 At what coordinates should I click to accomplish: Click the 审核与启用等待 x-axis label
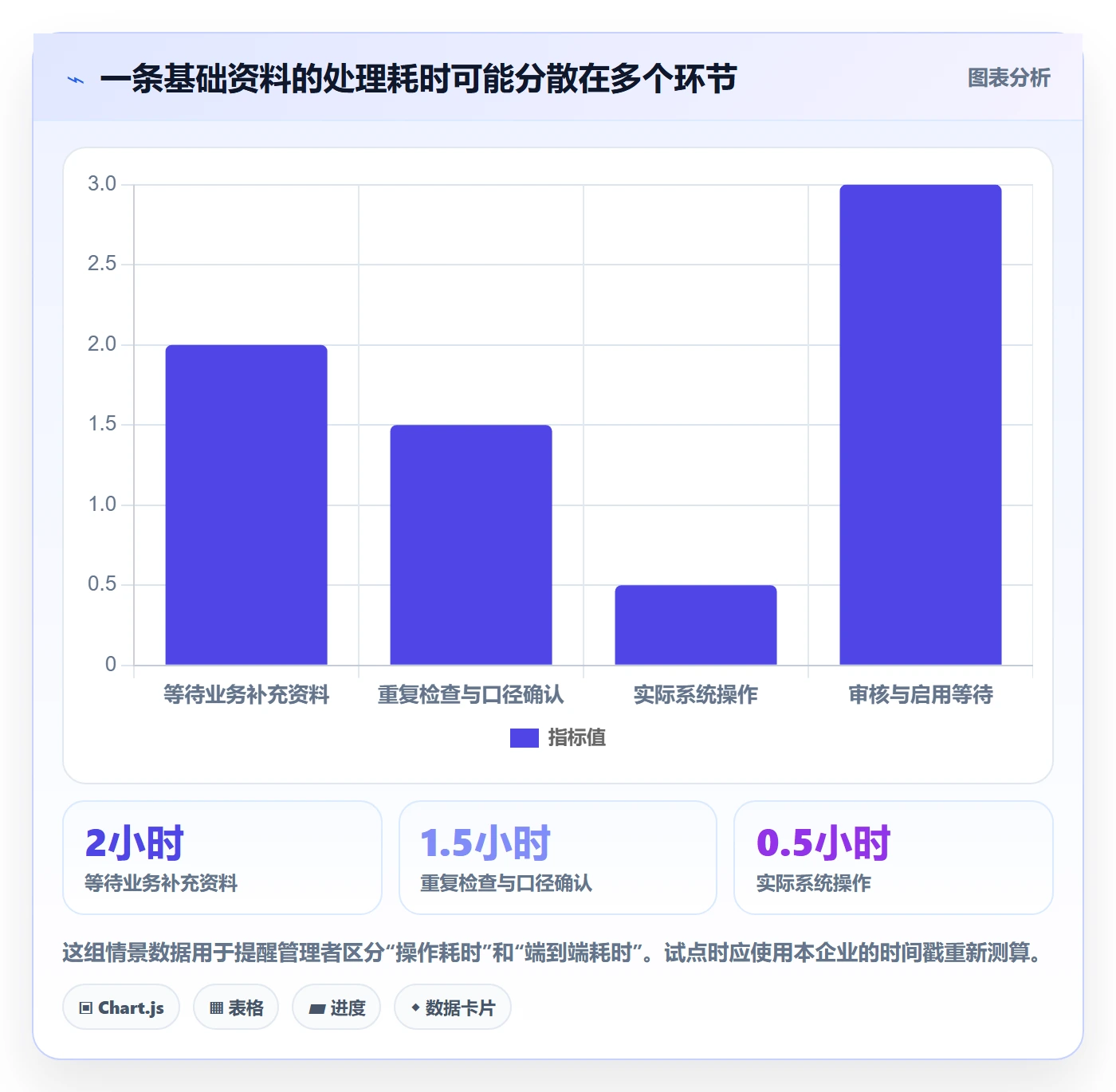tap(921, 695)
